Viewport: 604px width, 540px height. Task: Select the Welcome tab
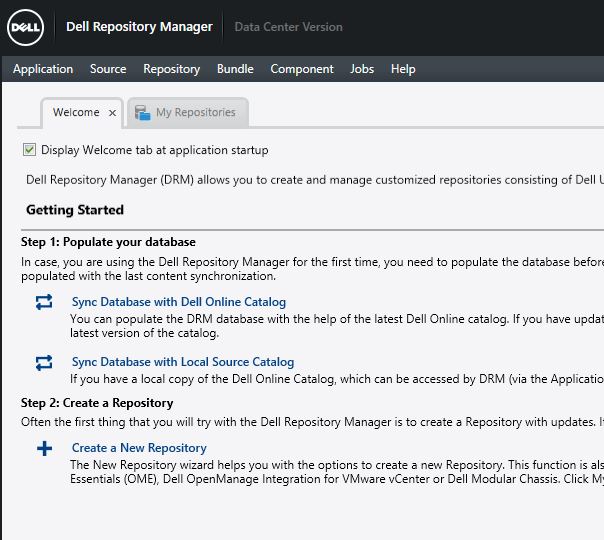tap(76, 112)
